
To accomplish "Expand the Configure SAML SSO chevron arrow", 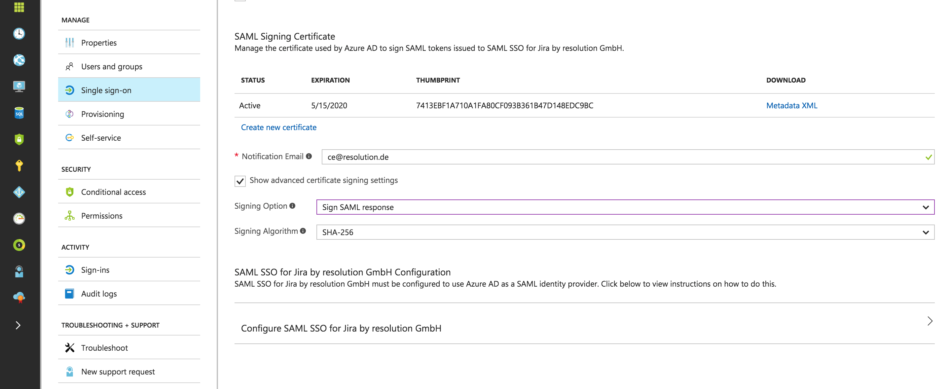I will pos(930,321).
